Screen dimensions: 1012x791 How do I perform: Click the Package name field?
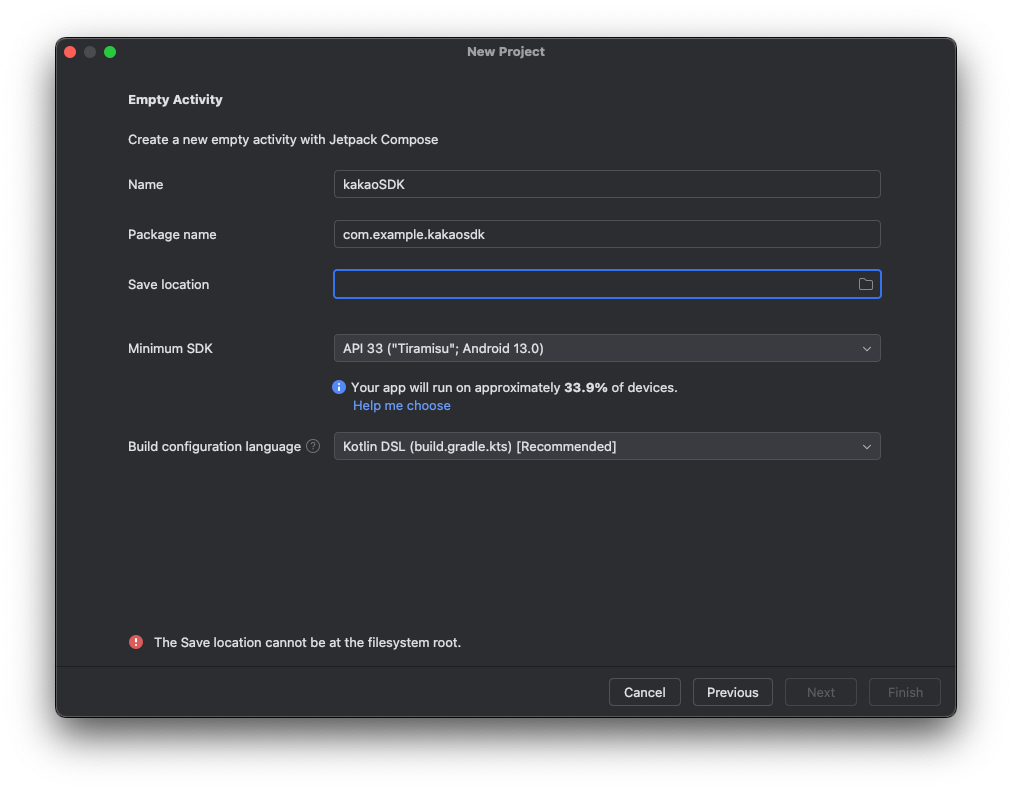[607, 234]
